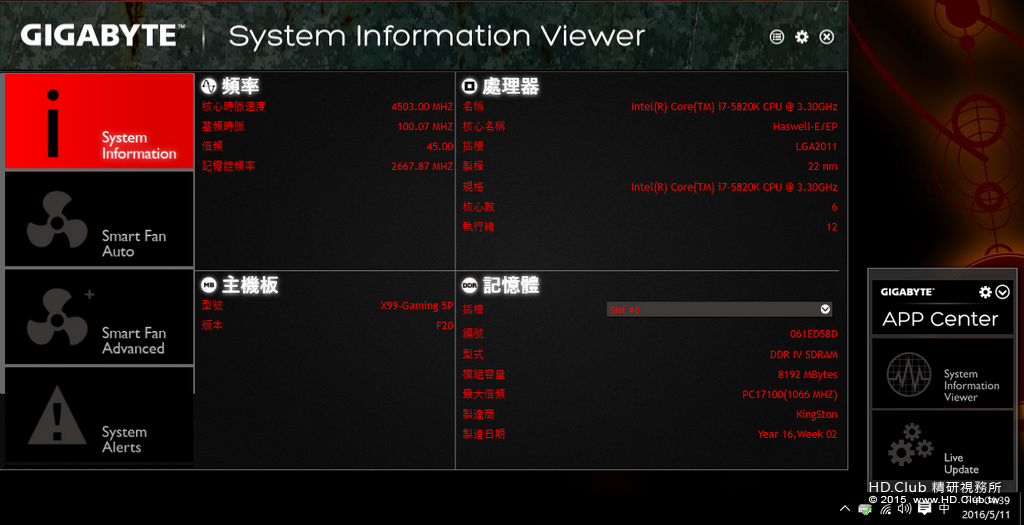Click the safely remove hardware tray icon
This screenshot has width=1024, height=525.
coord(865,509)
